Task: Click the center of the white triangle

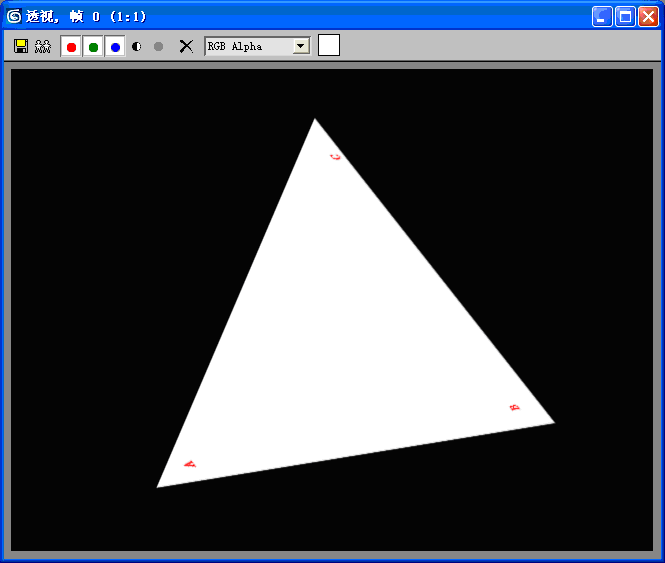Action: tap(342, 343)
